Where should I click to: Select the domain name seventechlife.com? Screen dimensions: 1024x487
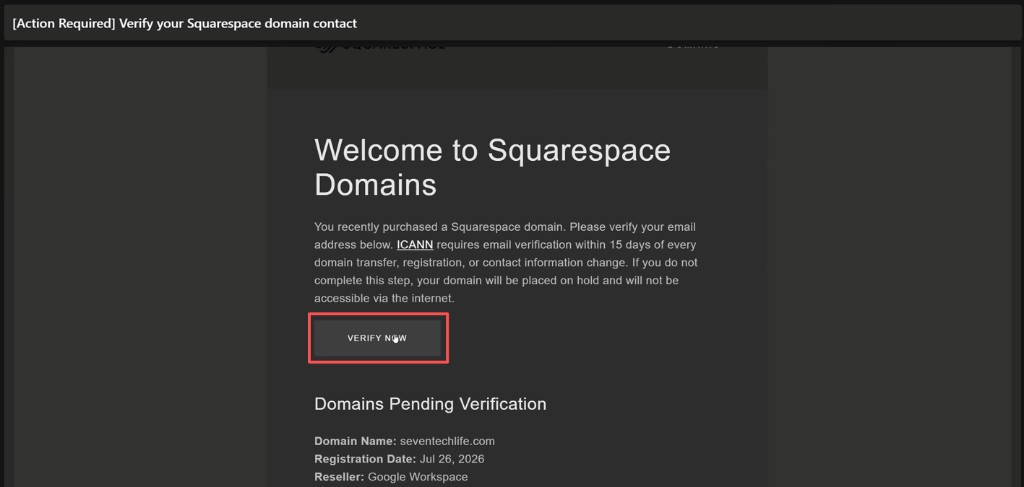[447, 441]
